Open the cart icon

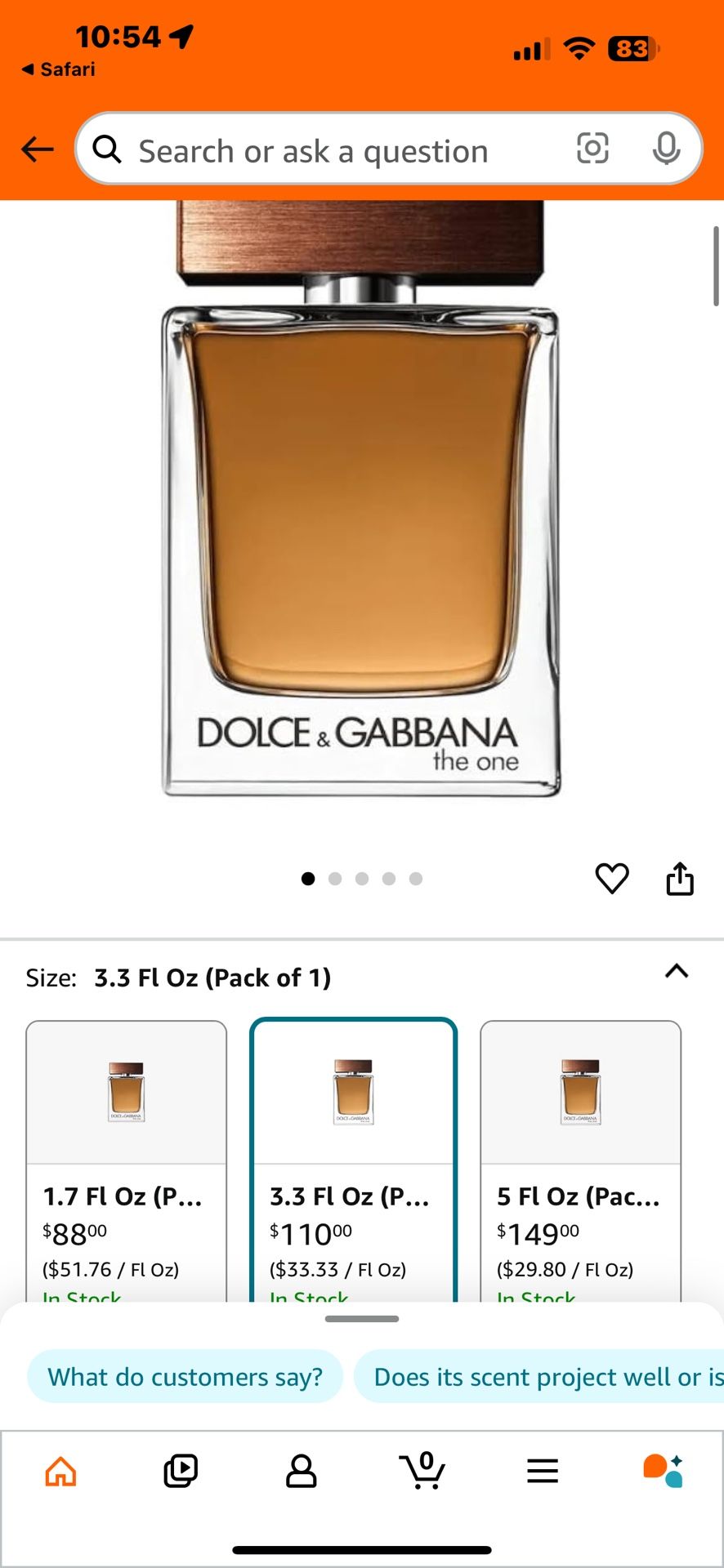click(x=422, y=1471)
